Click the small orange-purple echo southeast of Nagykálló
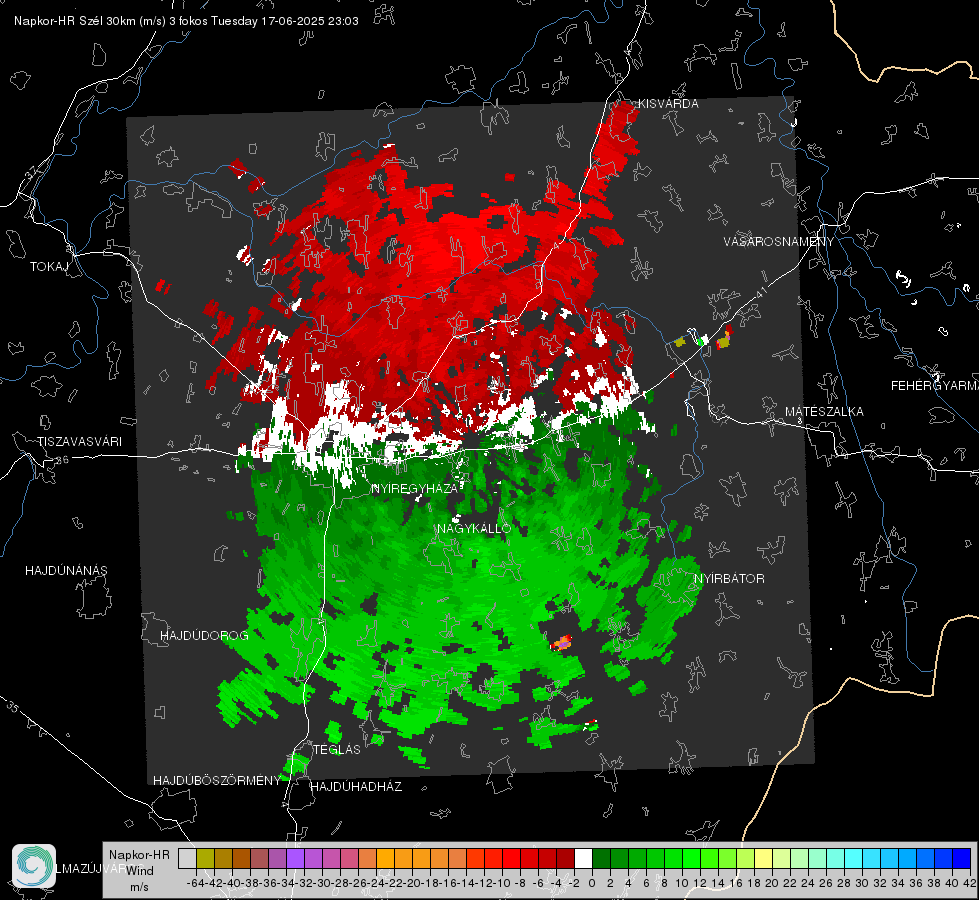979x900 pixels. 561,643
